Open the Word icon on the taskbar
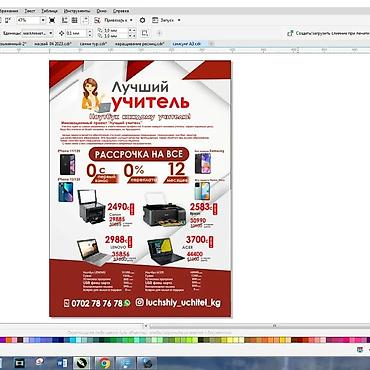Image resolution: width=370 pixels, height=370 pixels. click(x=62, y=363)
